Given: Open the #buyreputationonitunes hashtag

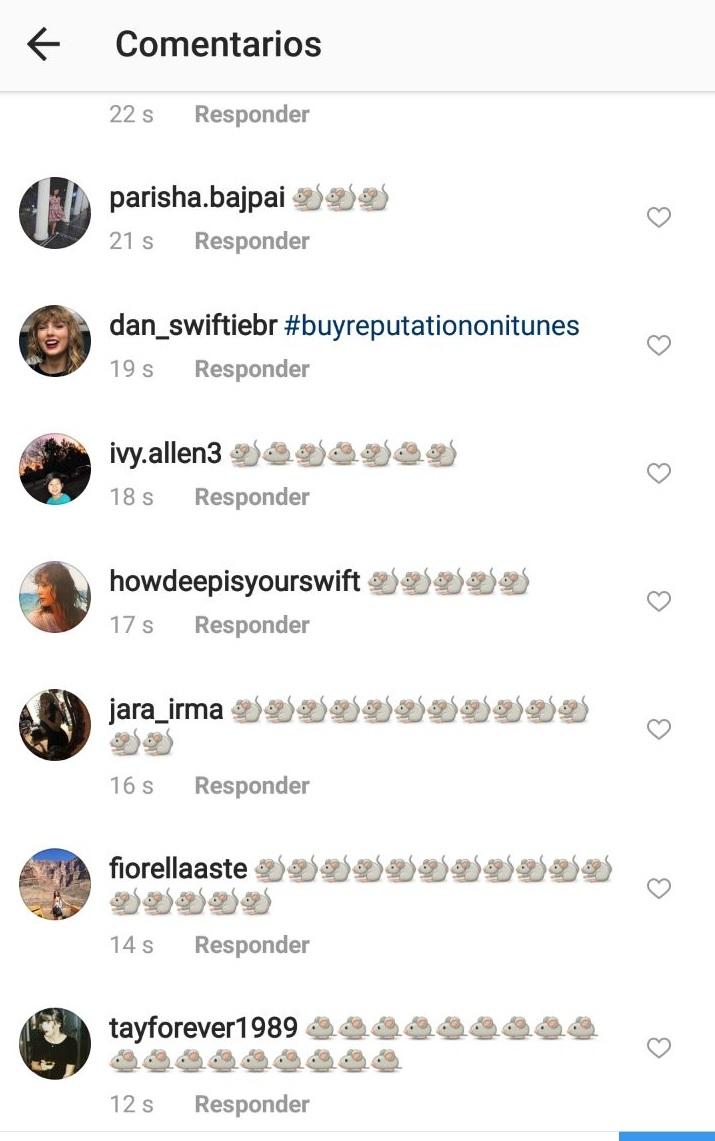Looking at the screenshot, I should [432, 326].
